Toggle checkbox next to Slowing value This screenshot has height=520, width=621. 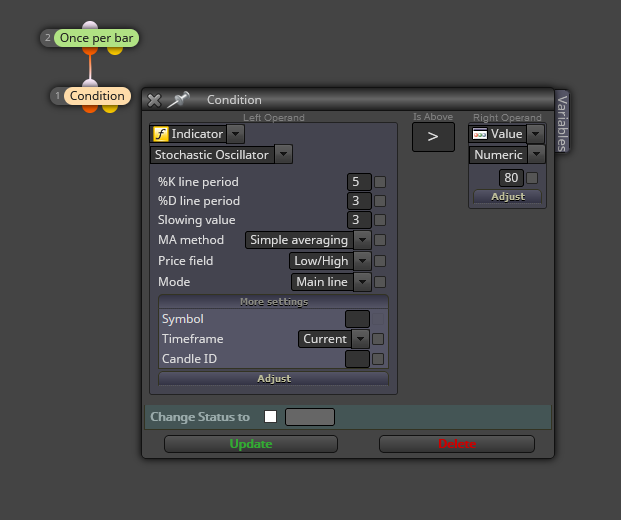[x=380, y=220]
